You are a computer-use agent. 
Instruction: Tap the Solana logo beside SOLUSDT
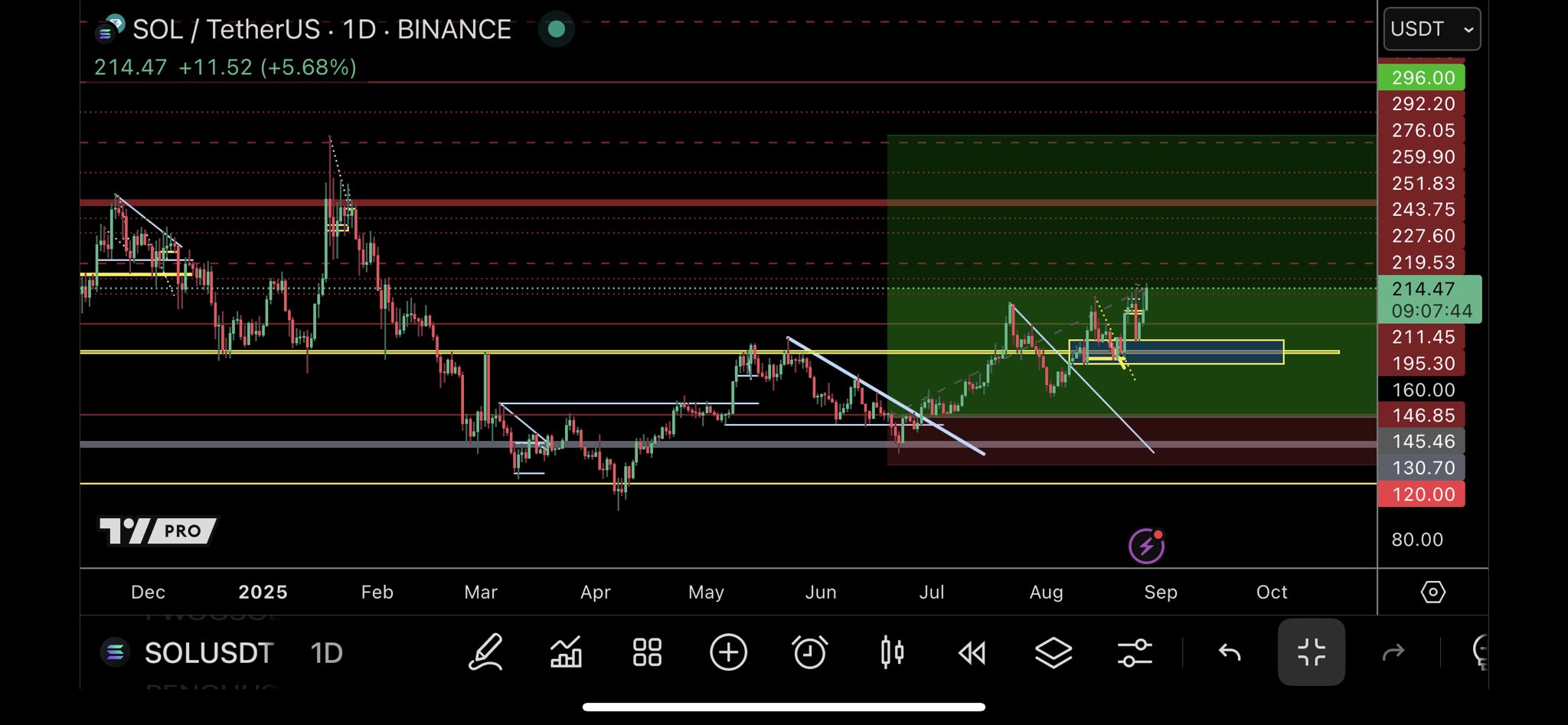coord(115,652)
